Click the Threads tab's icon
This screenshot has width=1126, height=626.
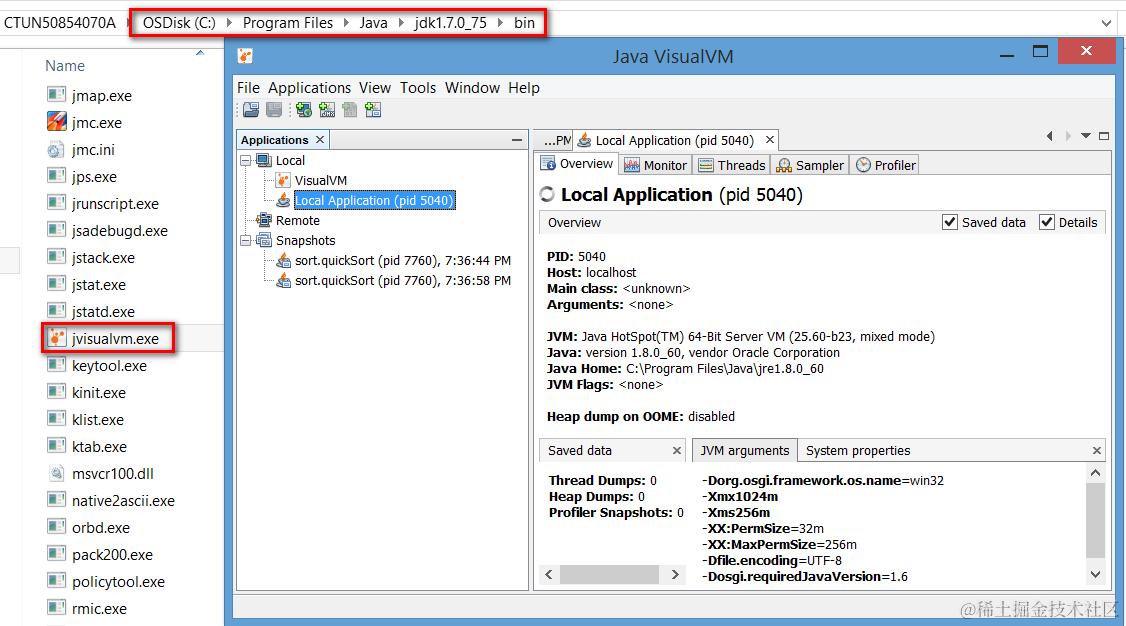[706, 165]
